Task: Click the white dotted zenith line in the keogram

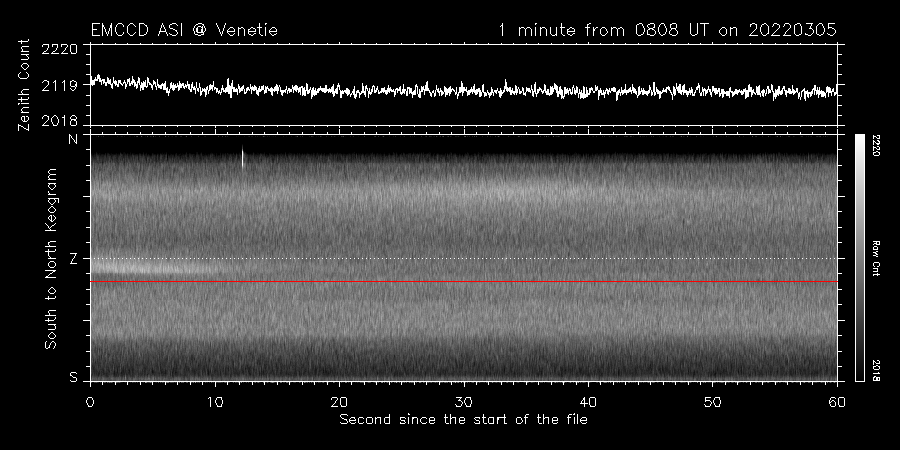Action: 464,258
